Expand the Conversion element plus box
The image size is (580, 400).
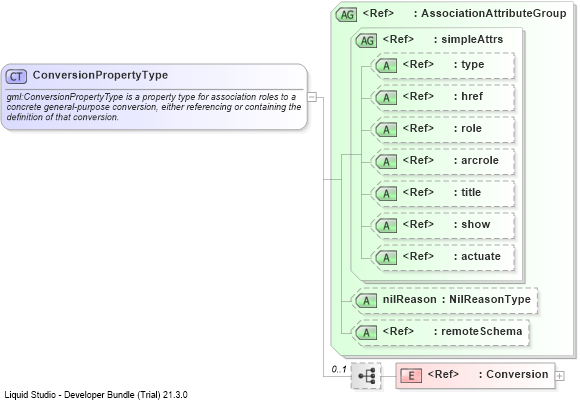pos(560,376)
